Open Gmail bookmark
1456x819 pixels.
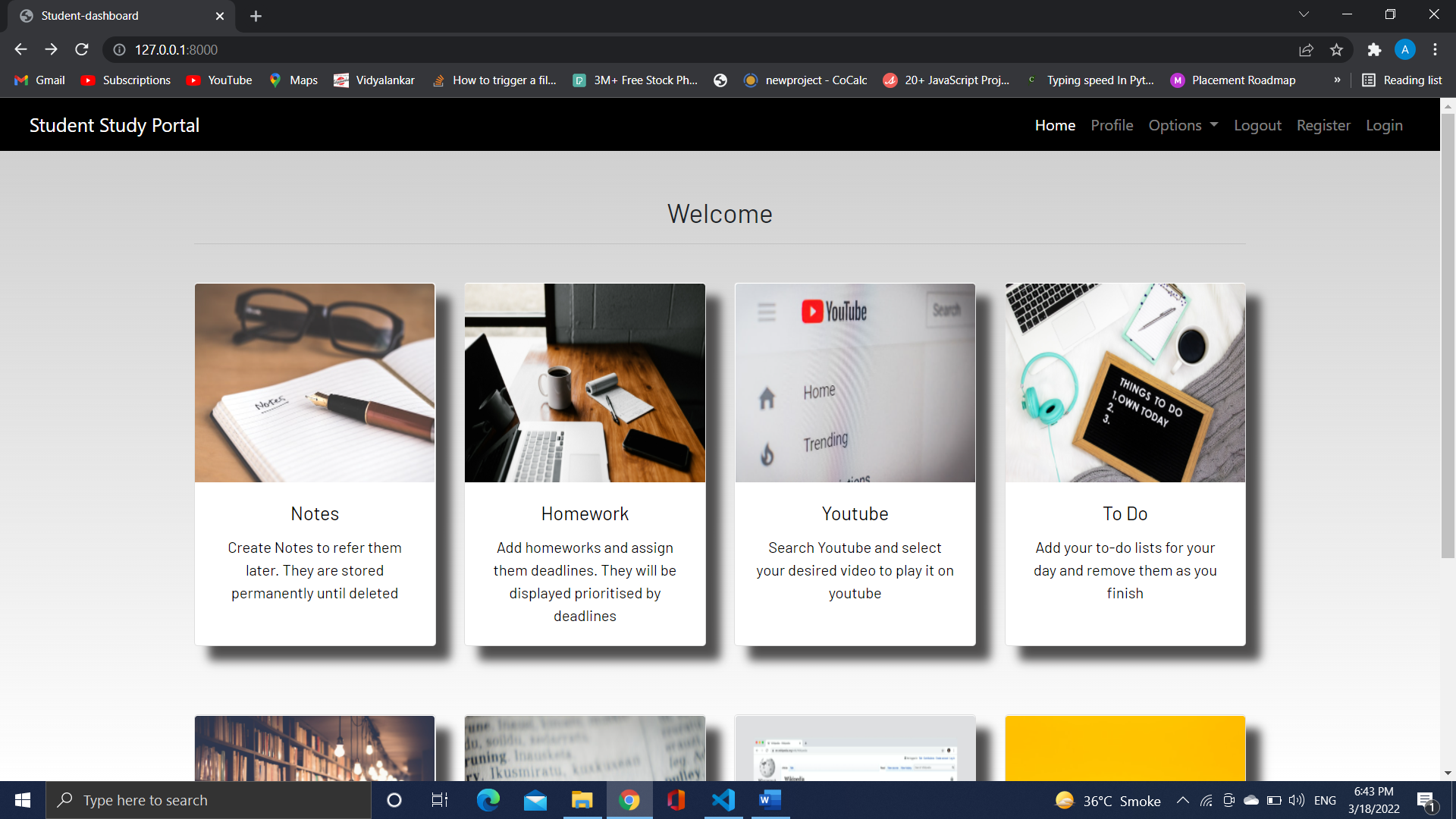(x=40, y=80)
